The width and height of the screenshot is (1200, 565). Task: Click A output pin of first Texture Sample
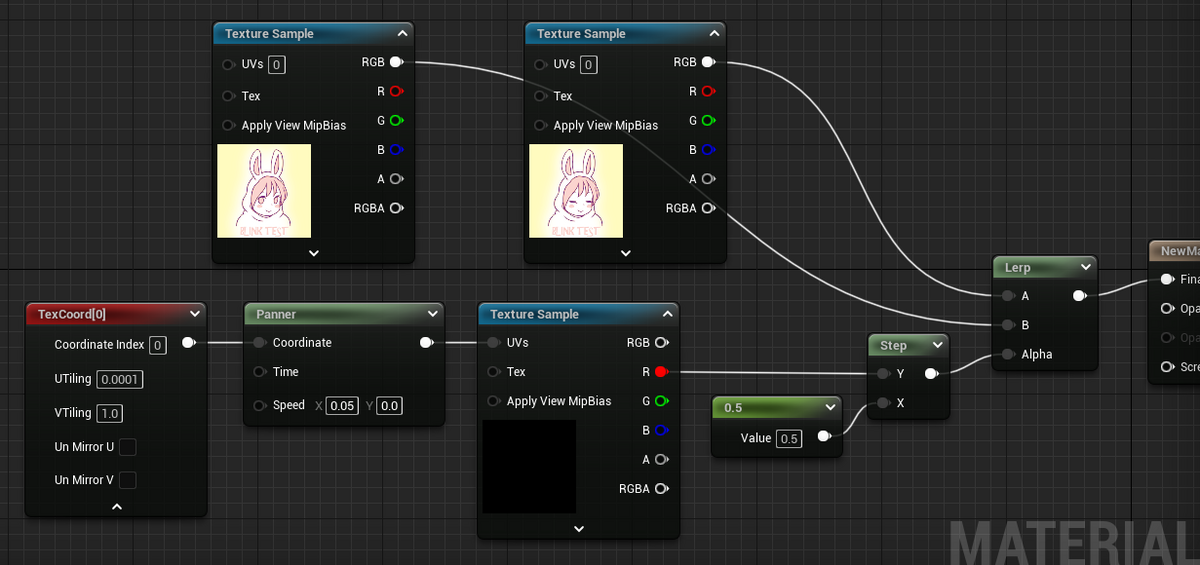[396, 179]
